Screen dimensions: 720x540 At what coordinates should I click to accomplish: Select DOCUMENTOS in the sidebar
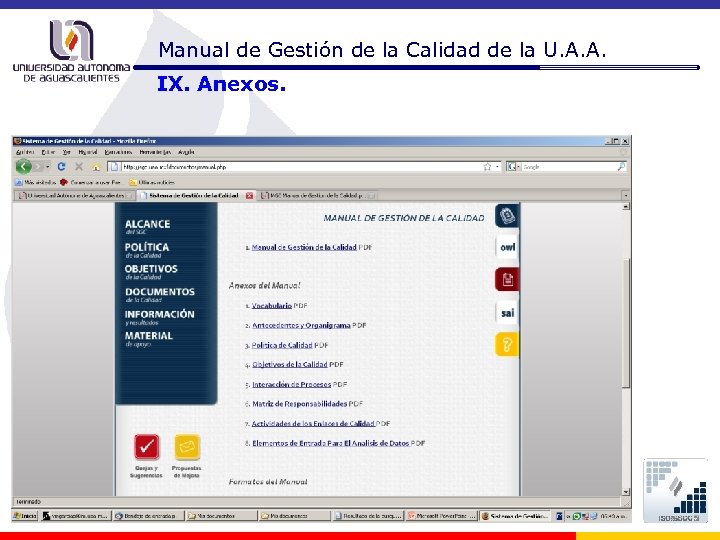pyautogui.click(x=160, y=294)
